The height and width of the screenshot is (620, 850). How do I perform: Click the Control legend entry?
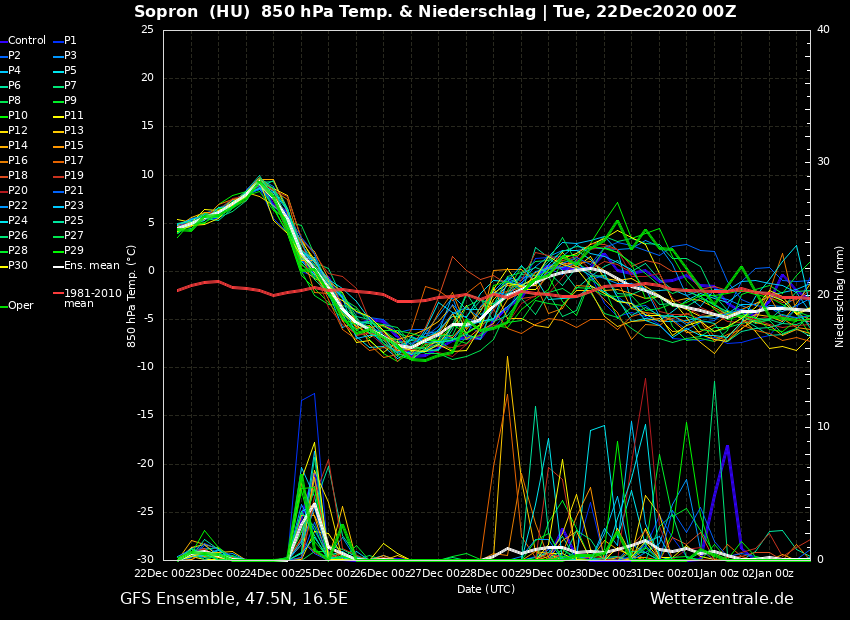pyautogui.click(x=26, y=41)
